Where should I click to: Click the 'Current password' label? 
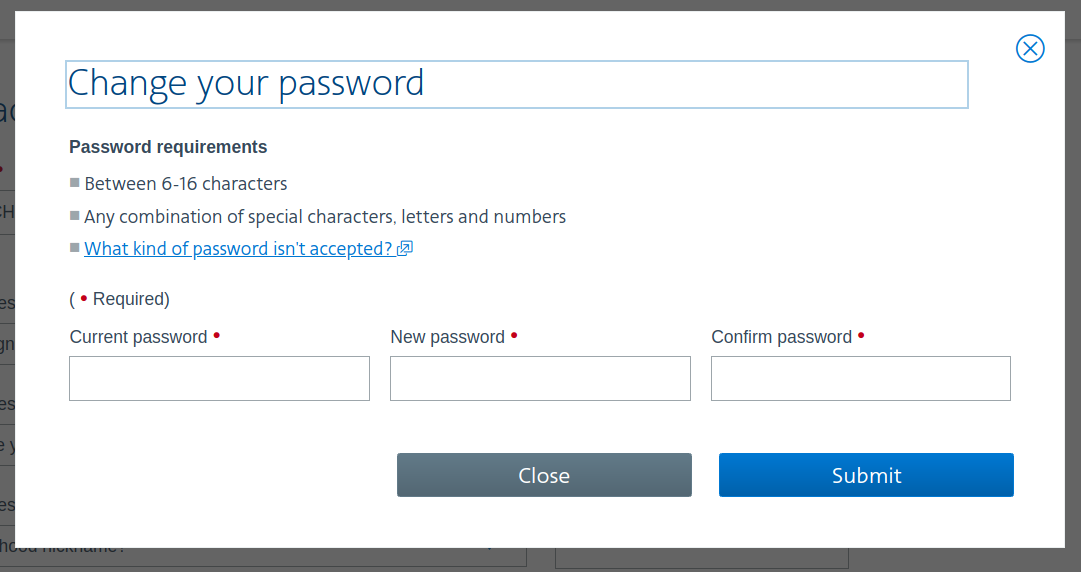(x=138, y=337)
